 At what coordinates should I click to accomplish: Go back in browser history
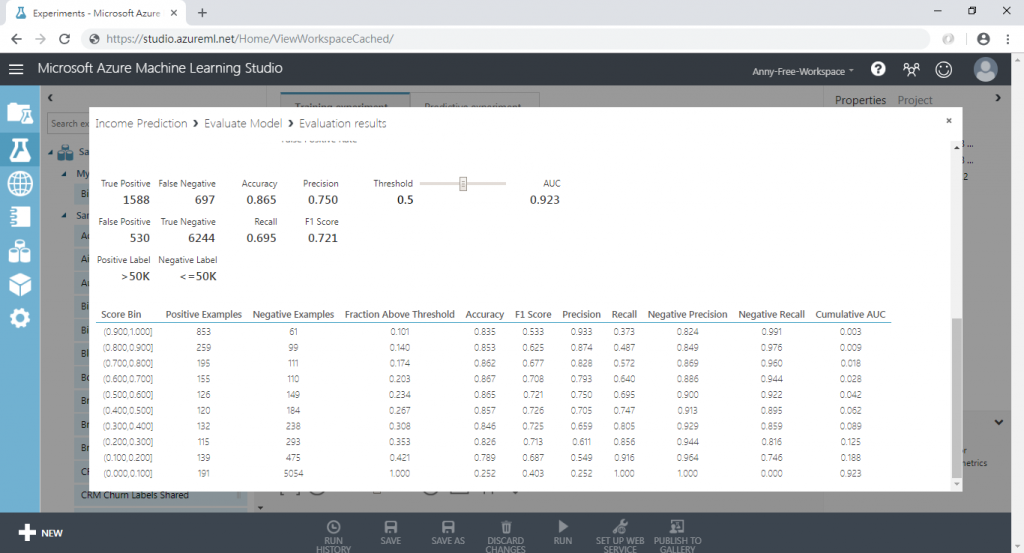coord(16,39)
